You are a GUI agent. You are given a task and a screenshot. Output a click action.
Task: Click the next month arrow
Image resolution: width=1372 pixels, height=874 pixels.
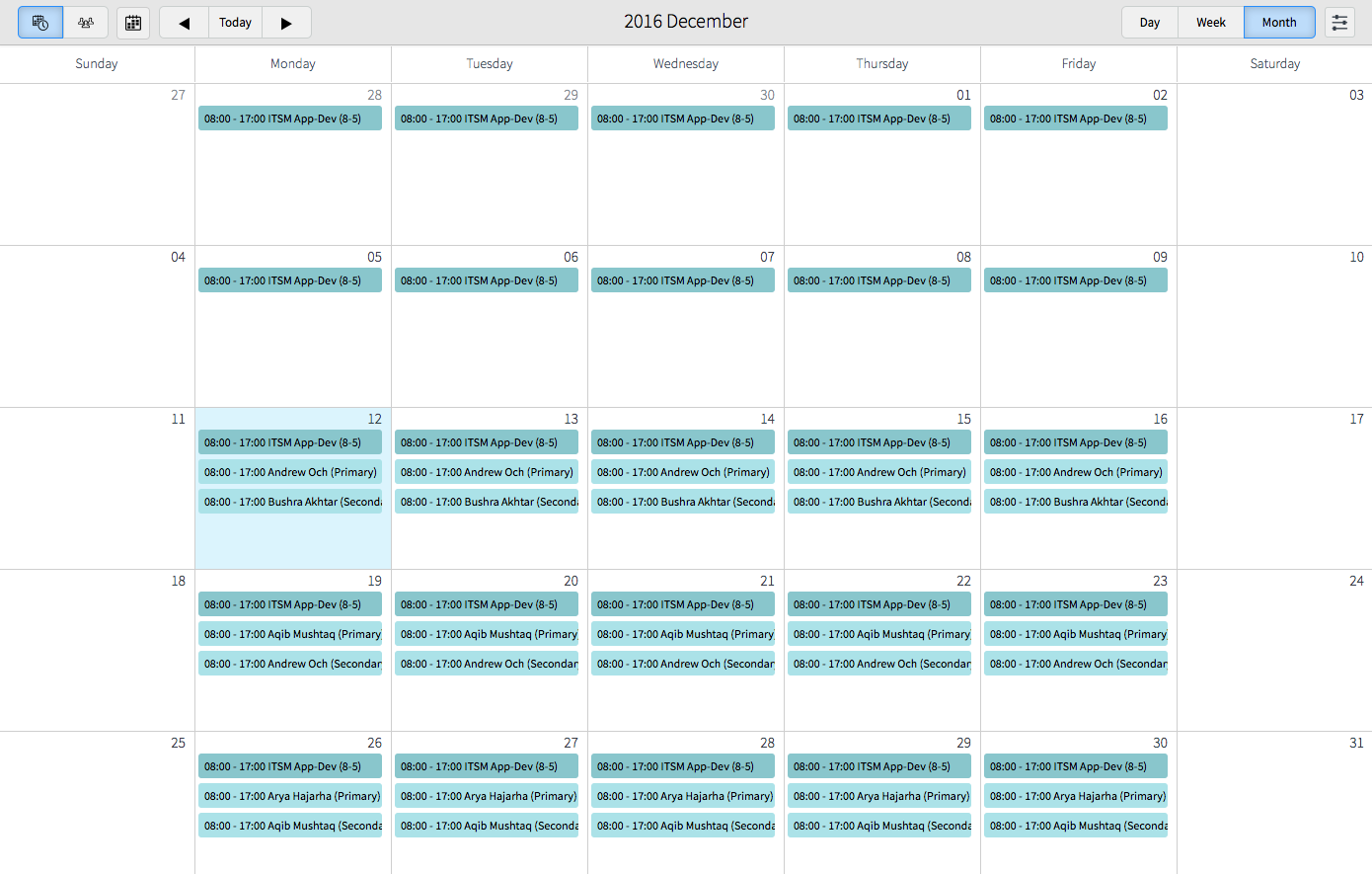click(286, 22)
